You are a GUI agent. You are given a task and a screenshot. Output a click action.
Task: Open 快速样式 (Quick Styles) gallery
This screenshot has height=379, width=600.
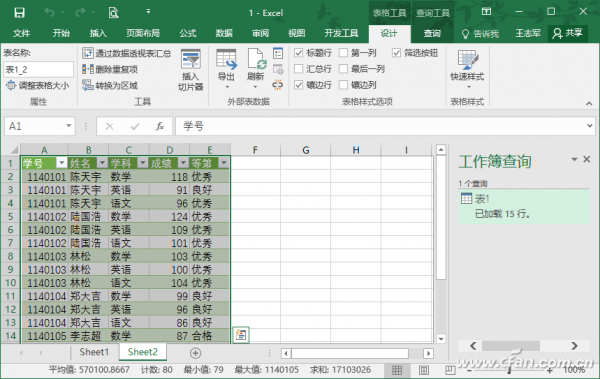(467, 69)
